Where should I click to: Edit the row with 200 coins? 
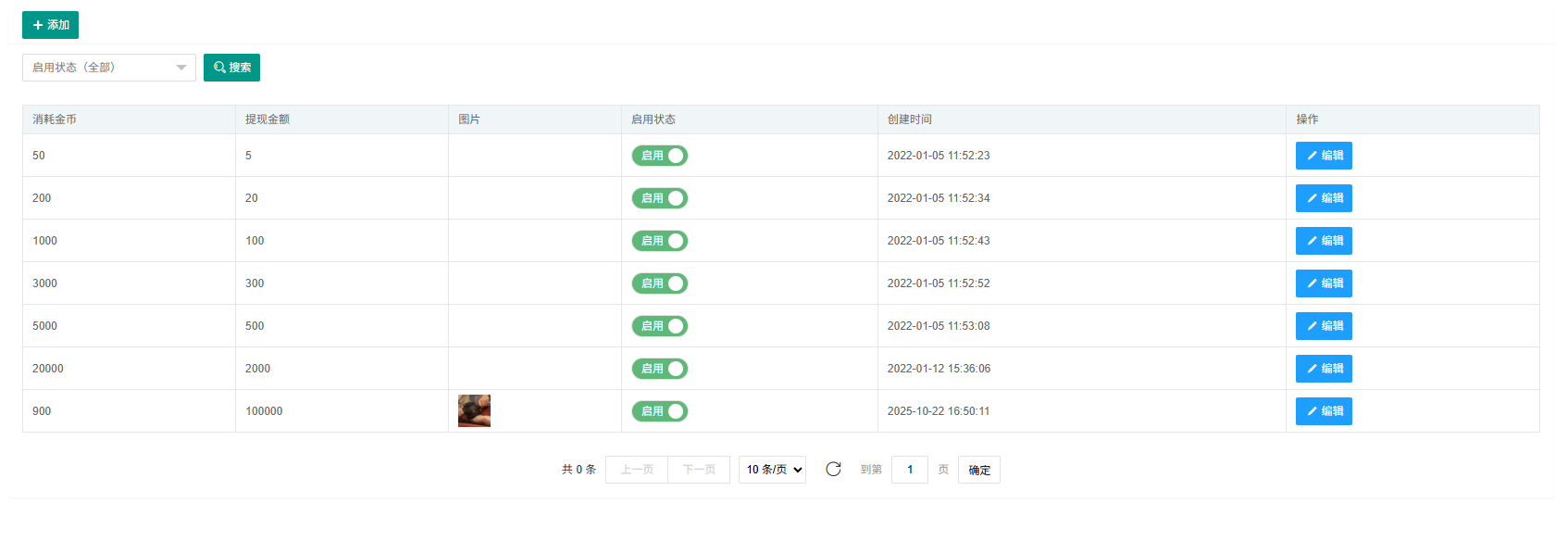tap(1323, 198)
